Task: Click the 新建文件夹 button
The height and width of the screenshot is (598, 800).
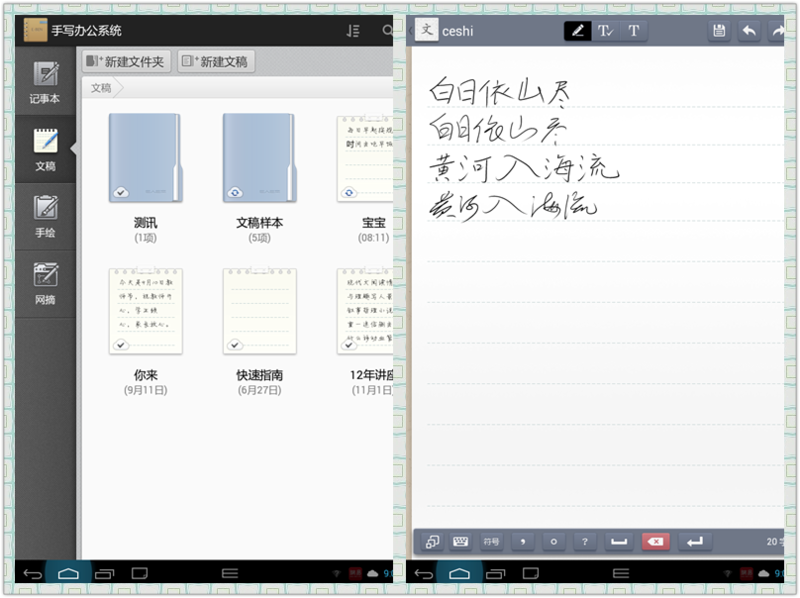Action: (126, 62)
